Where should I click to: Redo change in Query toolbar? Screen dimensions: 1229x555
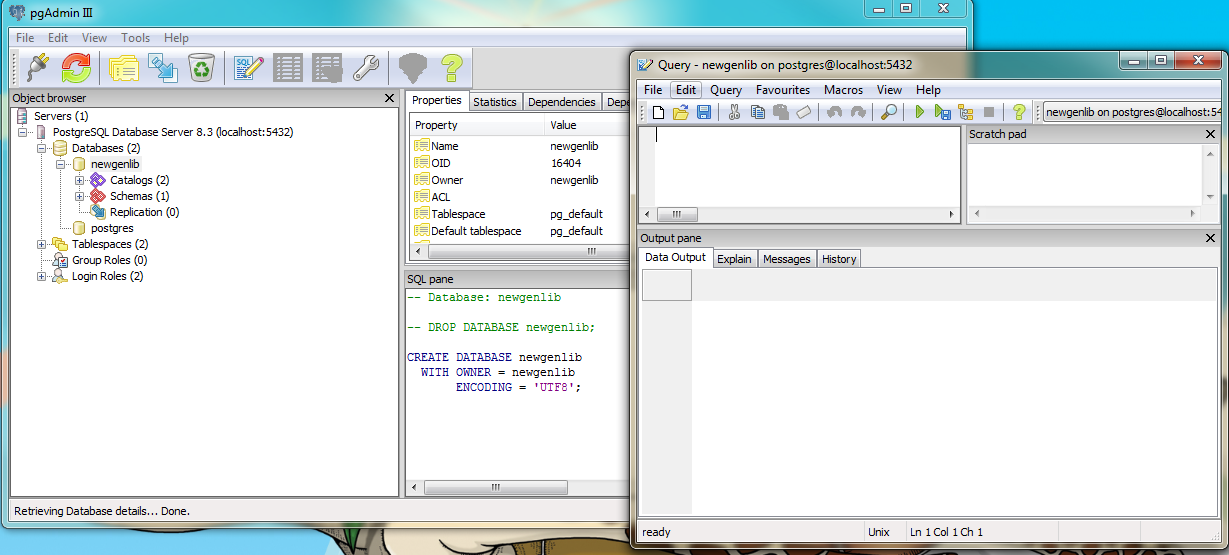[x=857, y=112]
